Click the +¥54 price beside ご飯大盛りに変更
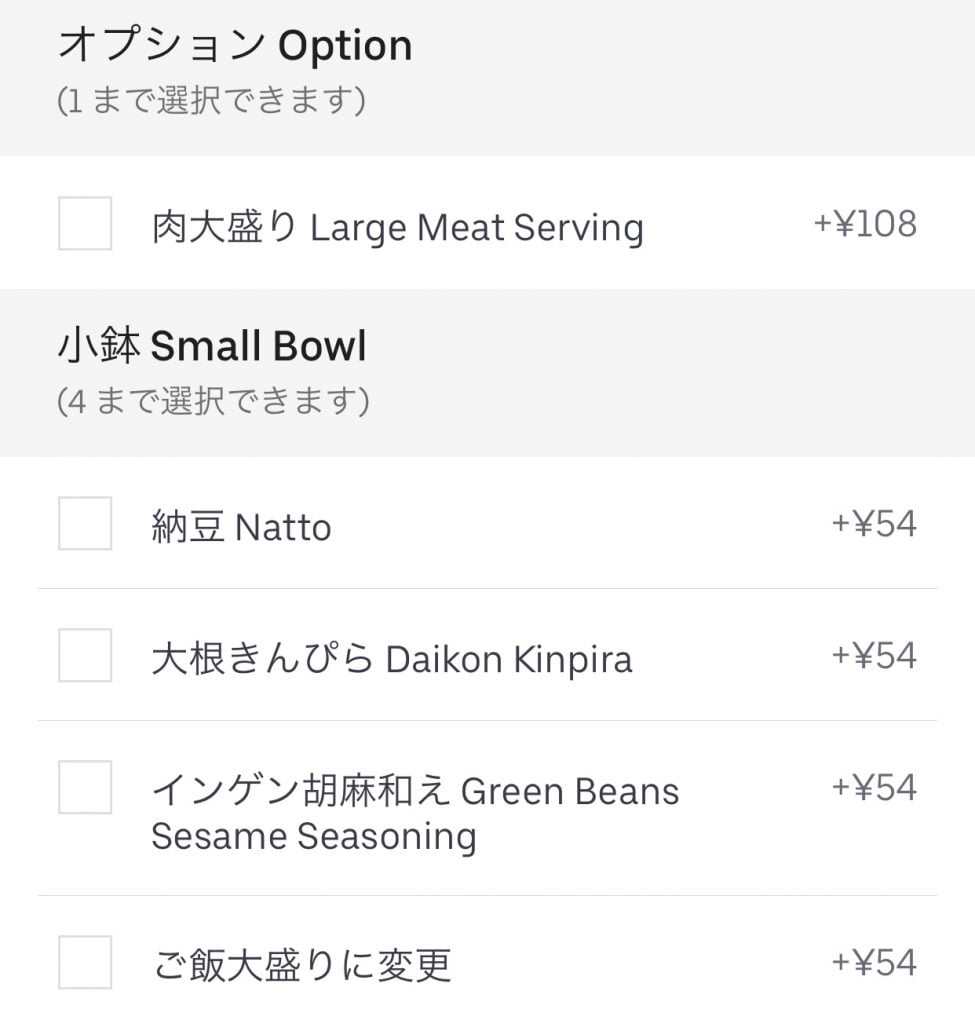The height and width of the screenshot is (1024, 975). [873, 963]
